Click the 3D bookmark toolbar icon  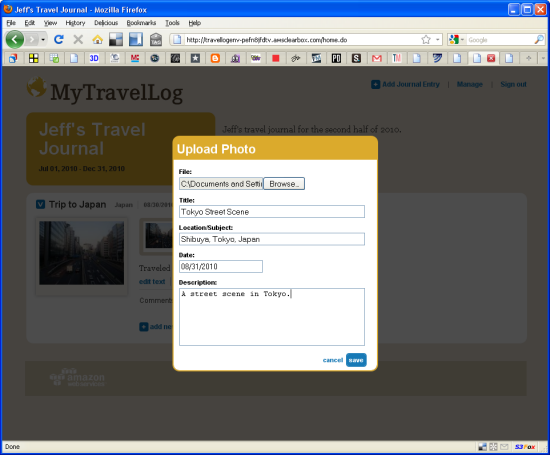point(94,58)
